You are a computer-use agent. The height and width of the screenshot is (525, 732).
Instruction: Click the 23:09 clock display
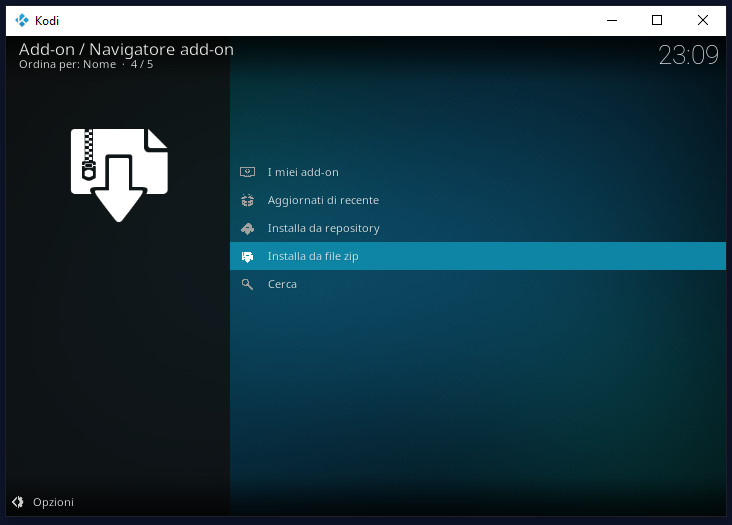point(688,55)
